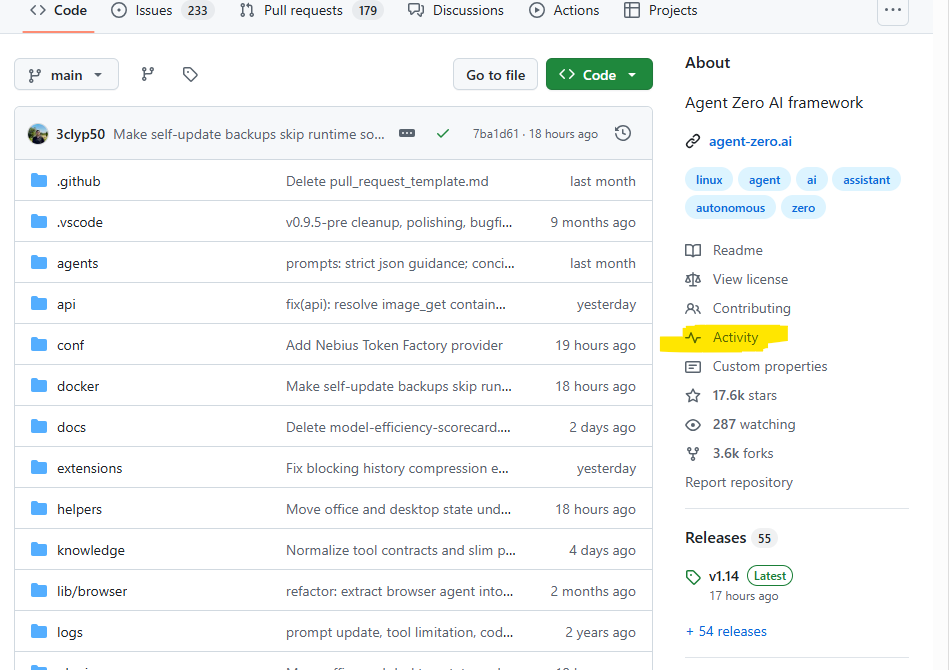The width and height of the screenshot is (952, 670).
Task: Switch to the Code tab
Action: pyautogui.click(x=58, y=10)
